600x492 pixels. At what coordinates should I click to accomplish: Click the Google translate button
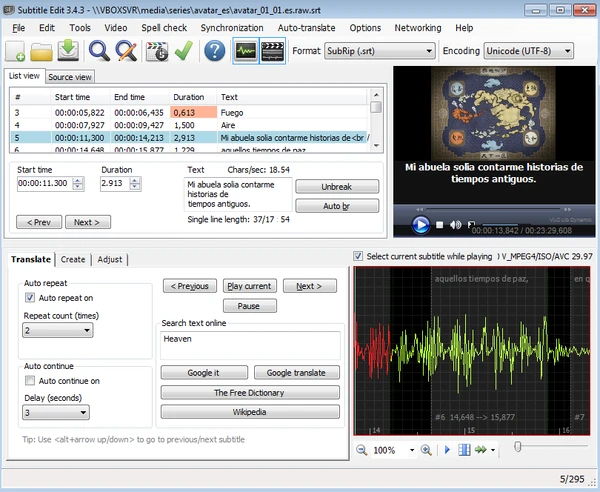pos(296,373)
